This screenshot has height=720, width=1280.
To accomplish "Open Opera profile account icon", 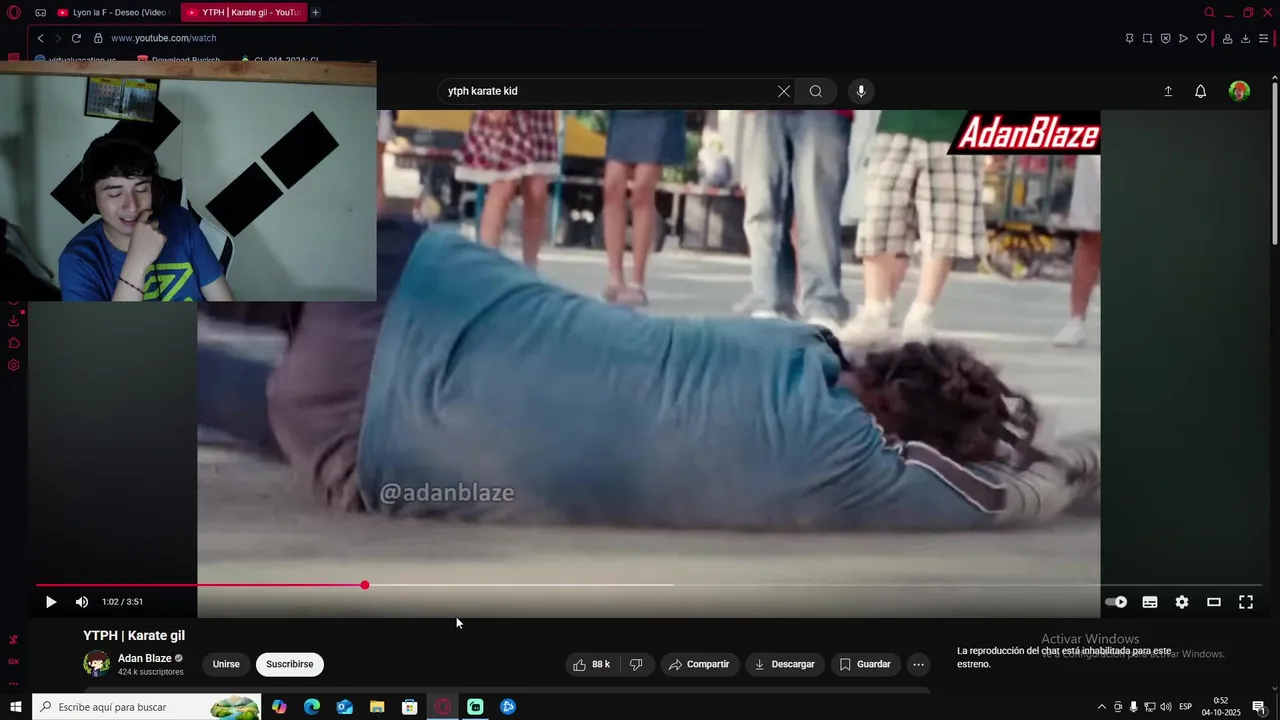I will click(x=1227, y=38).
